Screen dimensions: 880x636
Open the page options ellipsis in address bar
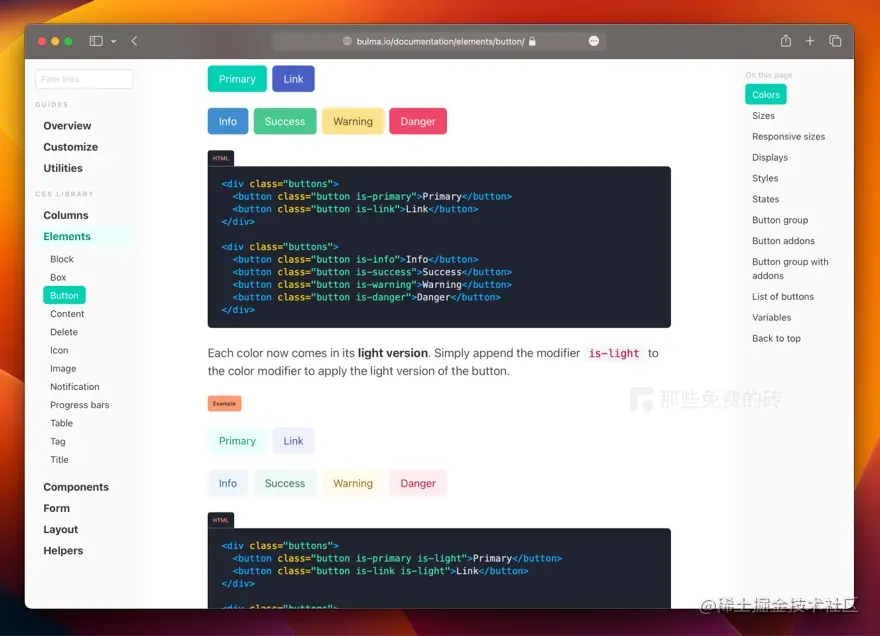point(594,41)
